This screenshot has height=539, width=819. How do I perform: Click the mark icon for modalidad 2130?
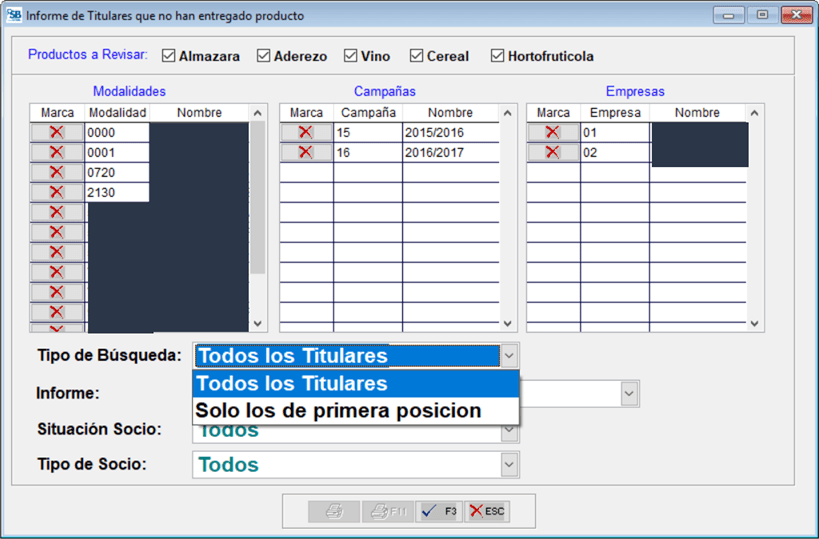56,192
